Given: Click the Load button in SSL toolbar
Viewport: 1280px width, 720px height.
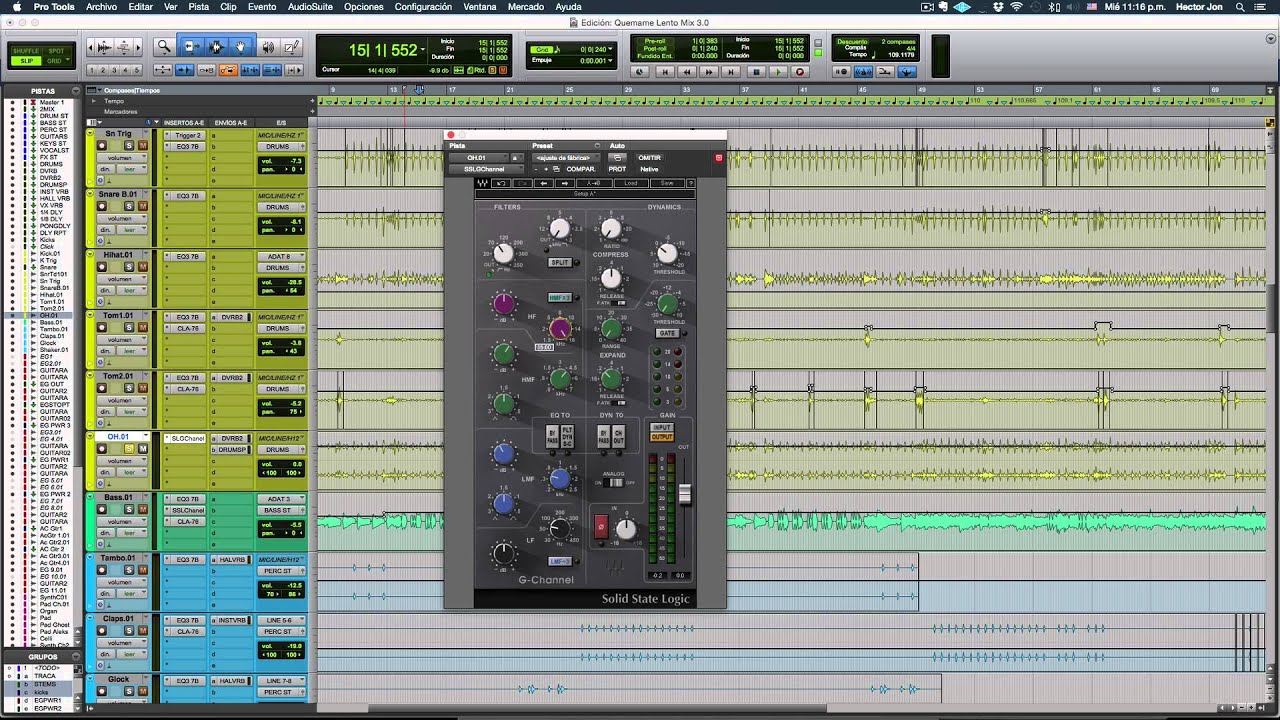Looking at the screenshot, I should pos(632,184).
